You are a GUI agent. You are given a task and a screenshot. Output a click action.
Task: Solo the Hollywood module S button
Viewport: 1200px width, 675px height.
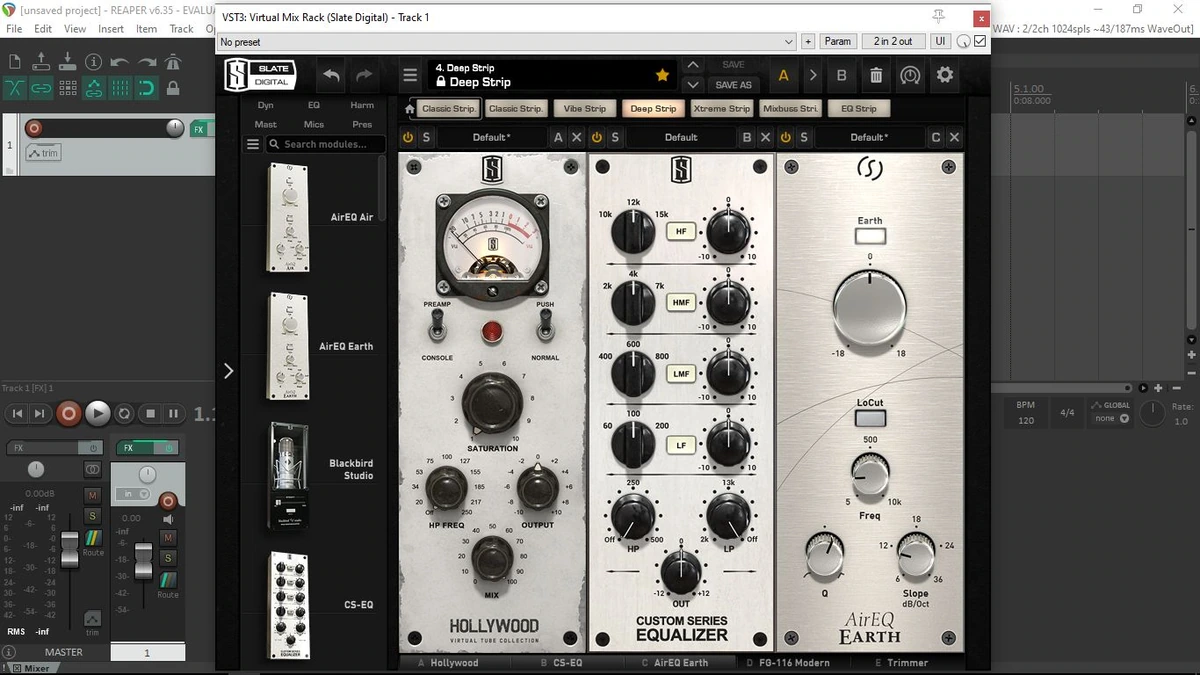pyautogui.click(x=426, y=137)
